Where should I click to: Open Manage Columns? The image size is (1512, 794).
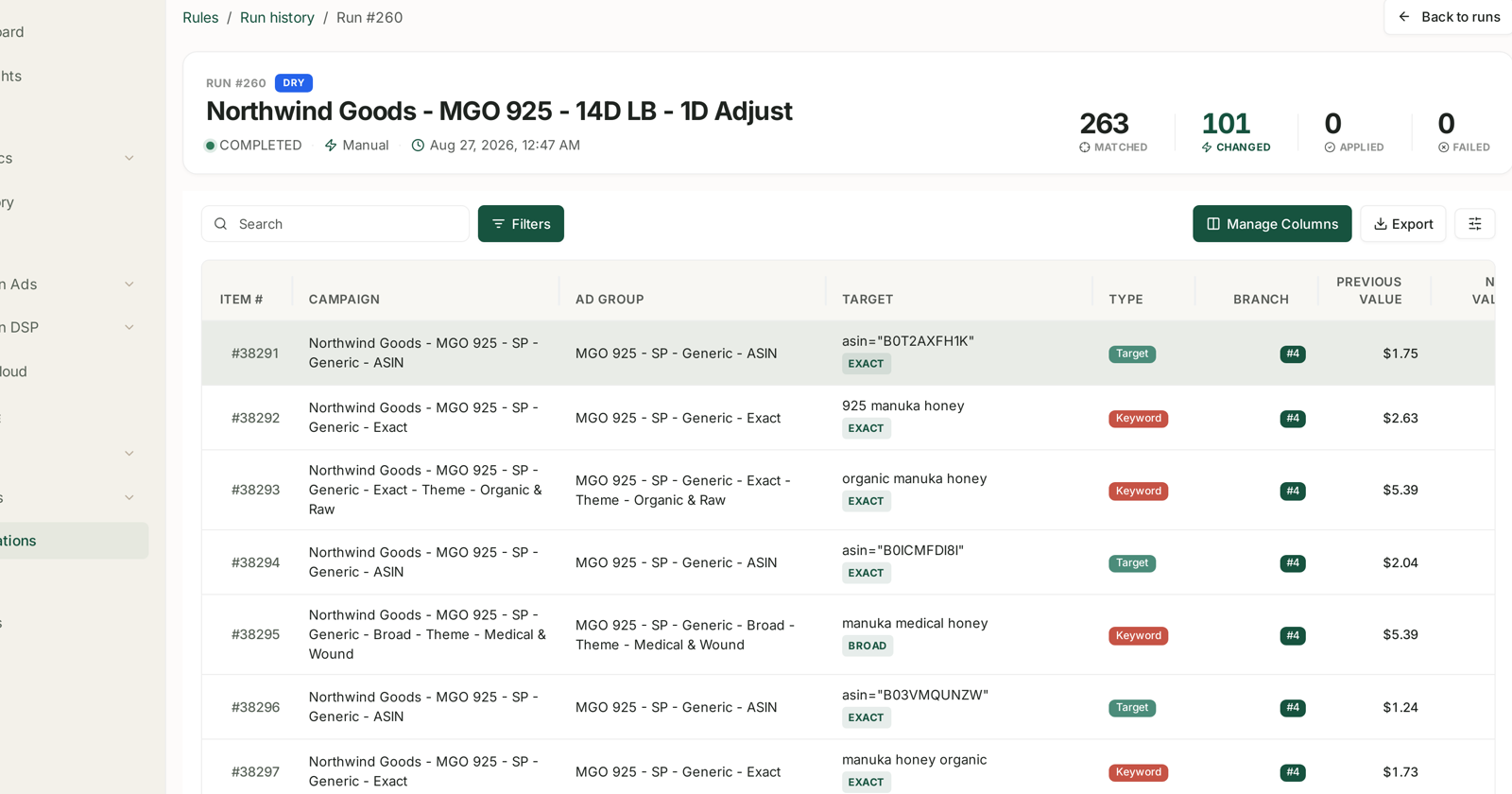(x=1272, y=224)
